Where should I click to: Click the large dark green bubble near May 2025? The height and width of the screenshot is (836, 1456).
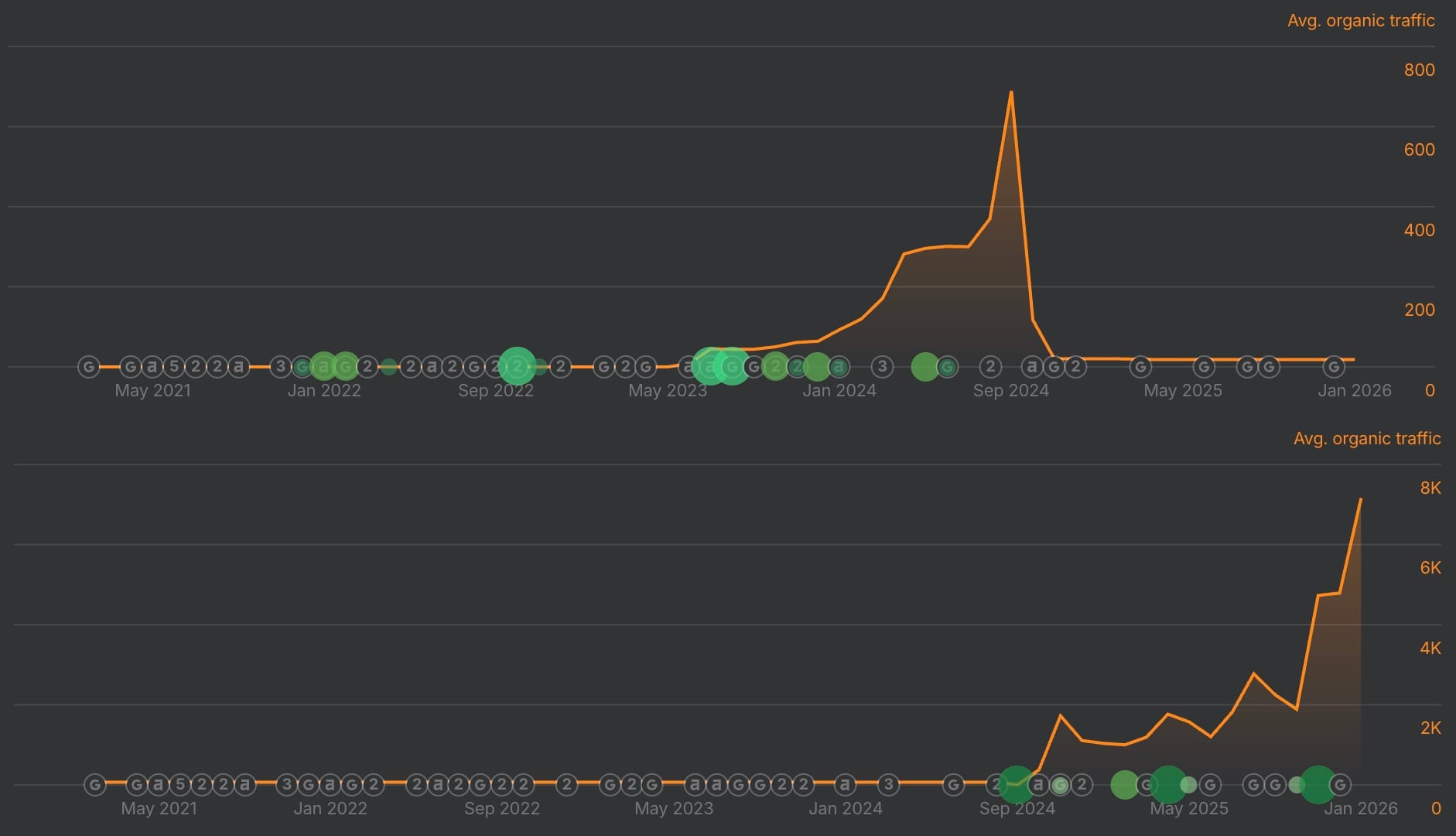tap(1167, 784)
